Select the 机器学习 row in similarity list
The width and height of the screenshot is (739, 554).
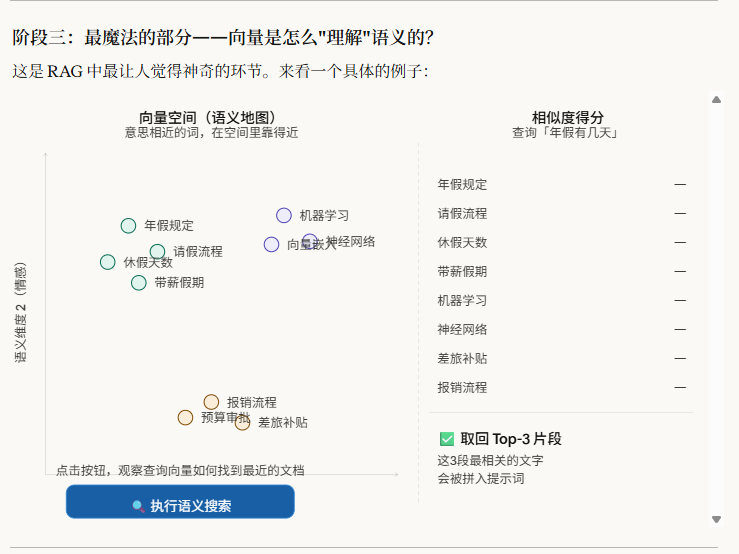point(560,301)
